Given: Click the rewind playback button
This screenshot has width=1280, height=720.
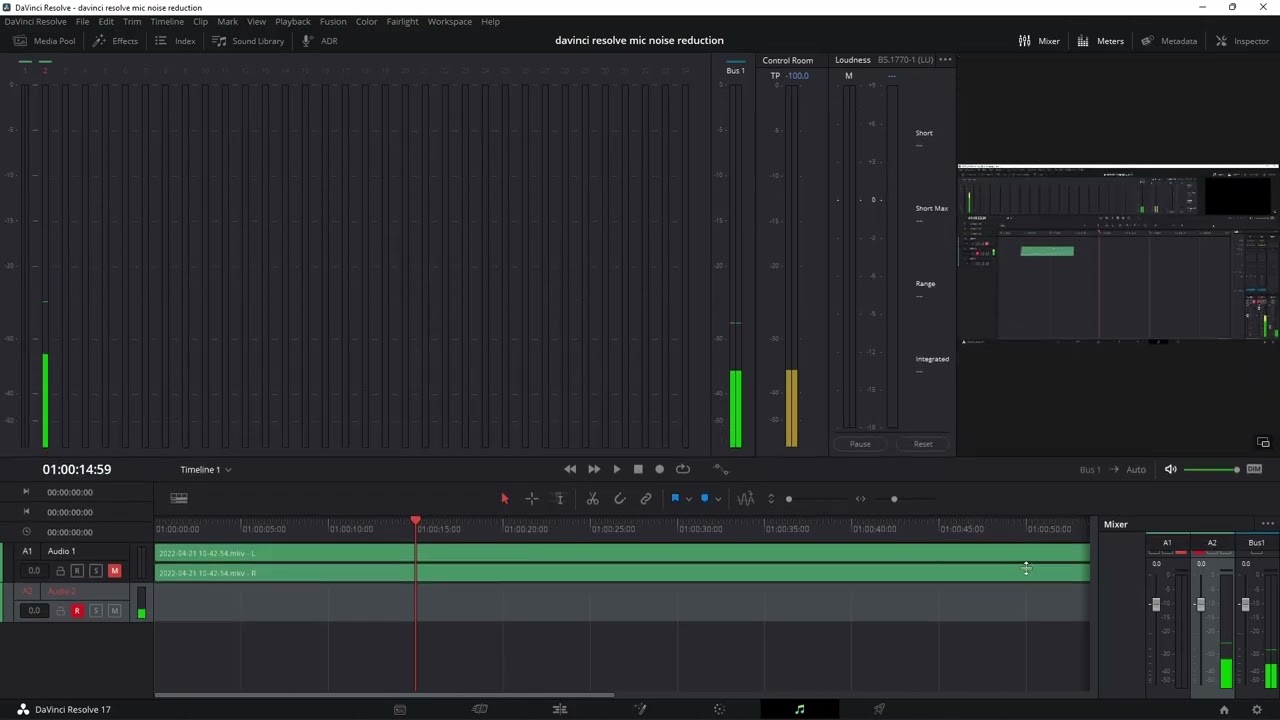Looking at the screenshot, I should (x=570, y=469).
